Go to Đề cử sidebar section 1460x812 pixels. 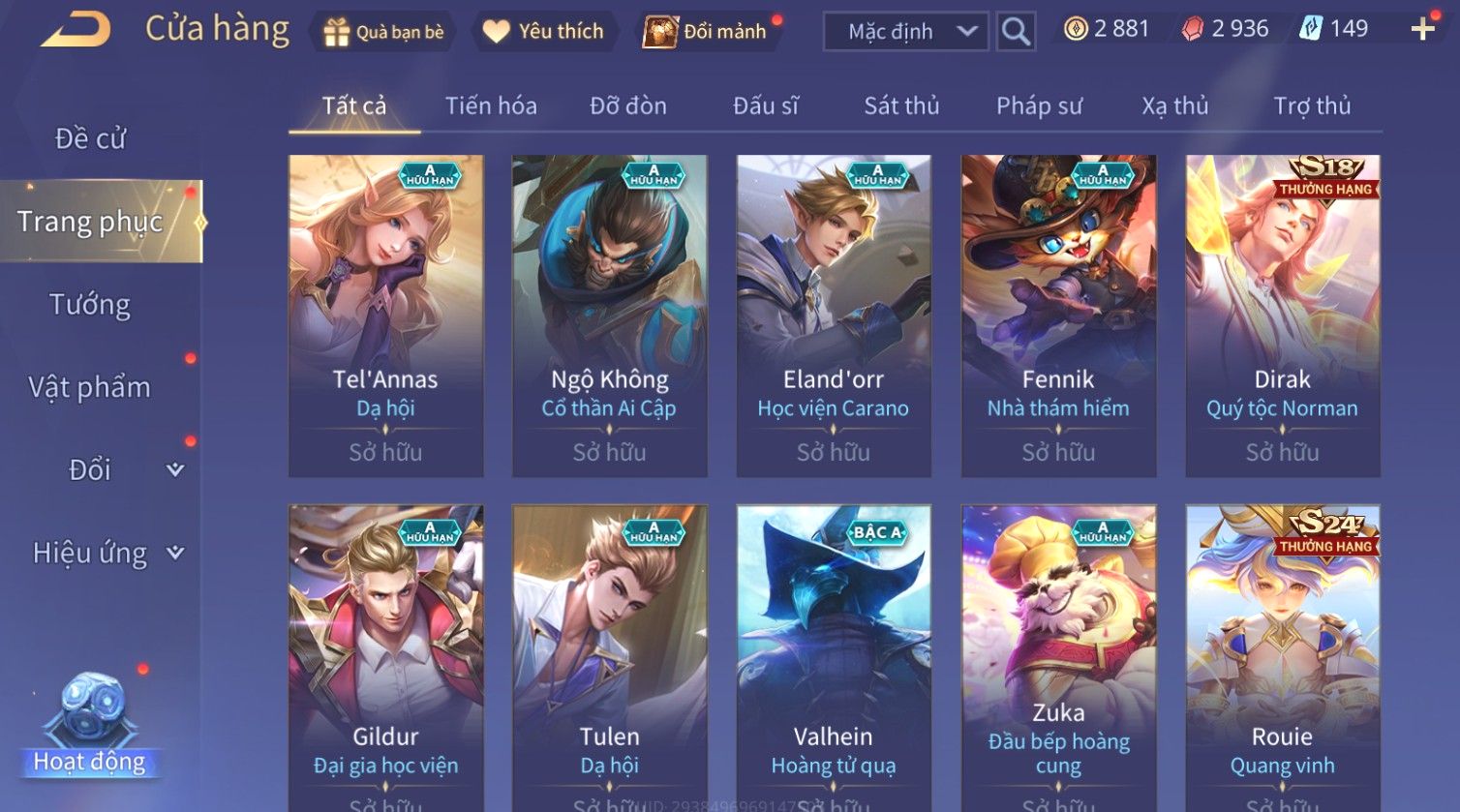[90, 138]
